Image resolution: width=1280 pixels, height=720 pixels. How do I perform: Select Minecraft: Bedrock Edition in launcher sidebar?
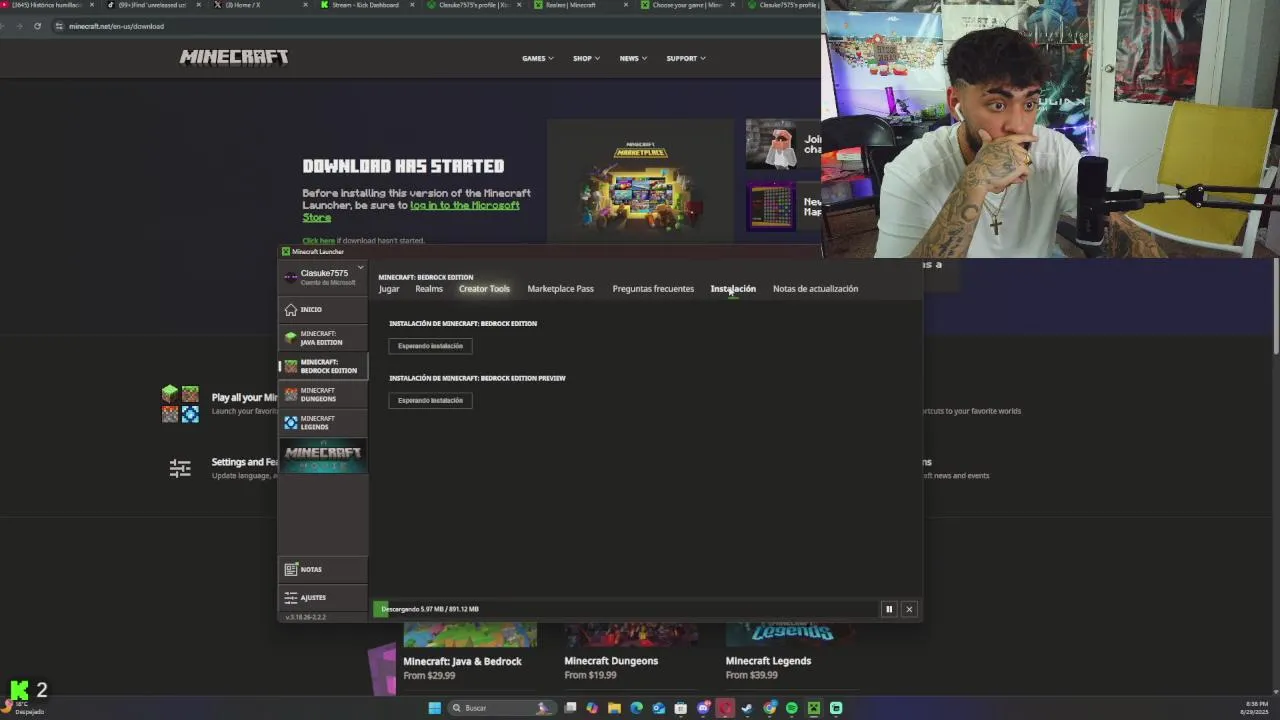[322, 366]
